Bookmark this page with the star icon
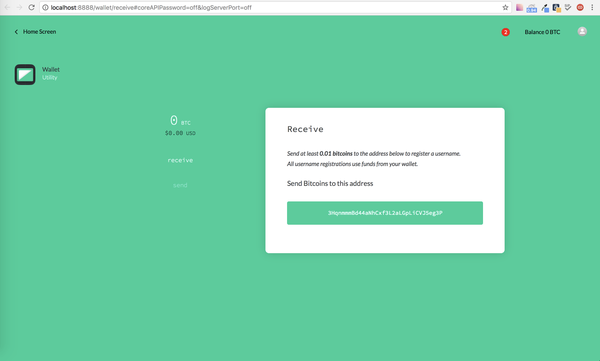Image resolution: width=600 pixels, height=361 pixels. (x=505, y=7)
